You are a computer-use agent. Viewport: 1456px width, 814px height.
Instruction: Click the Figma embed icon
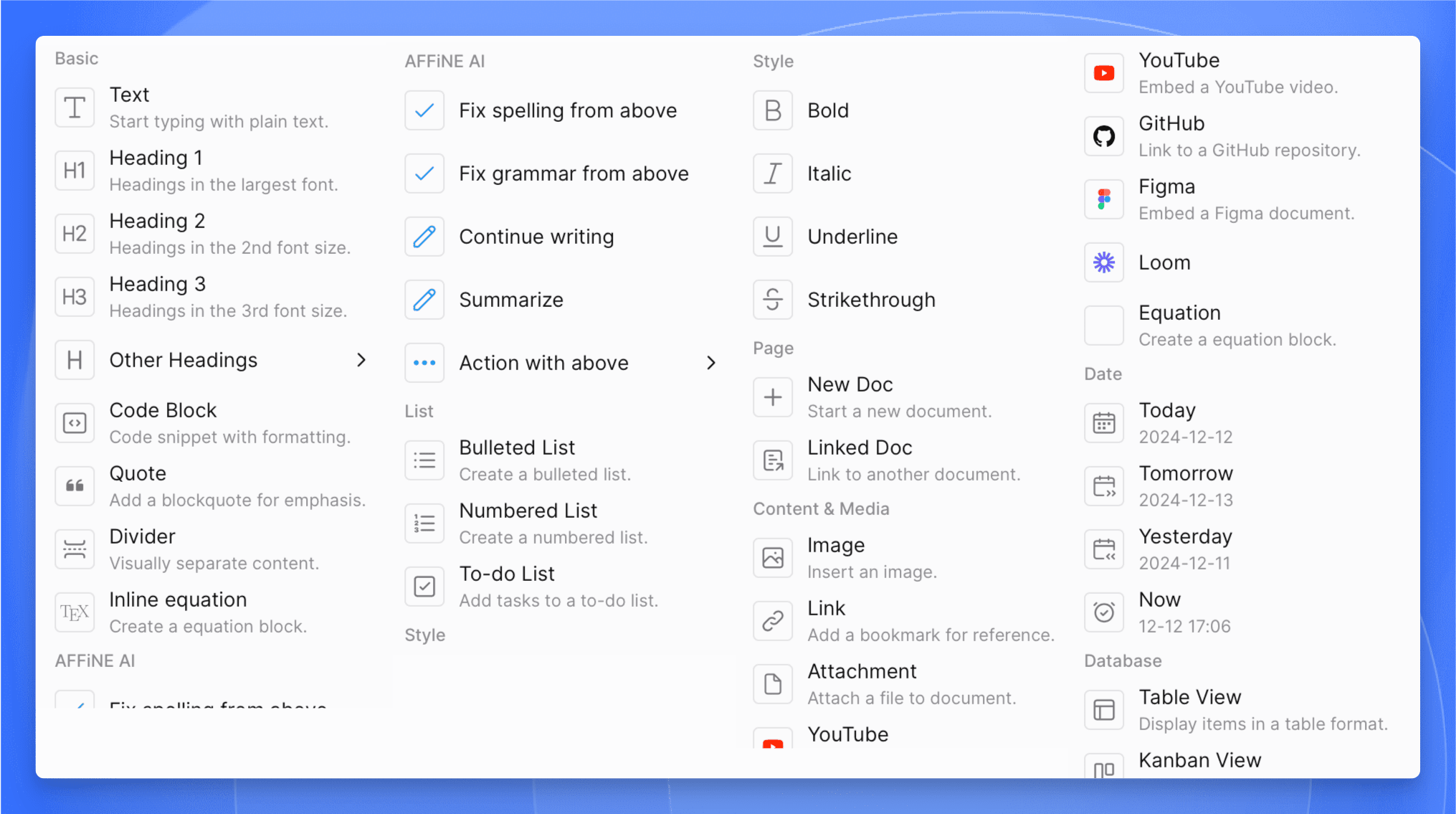click(x=1103, y=199)
